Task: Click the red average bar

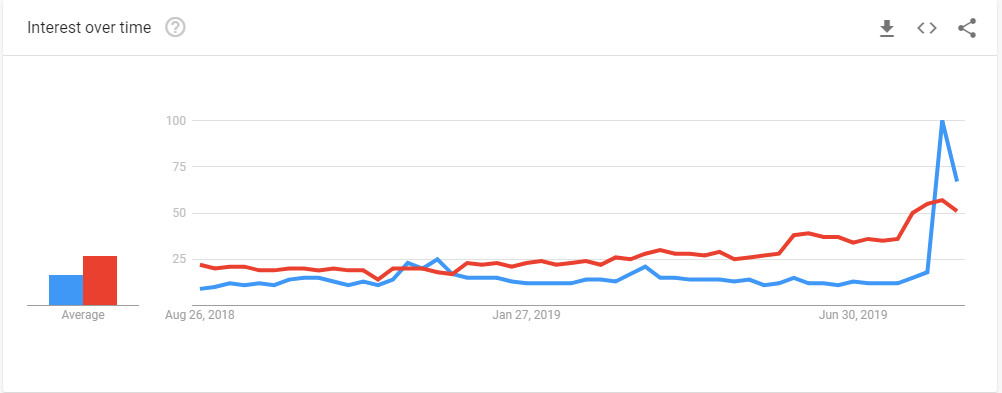Action: (100, 281)
